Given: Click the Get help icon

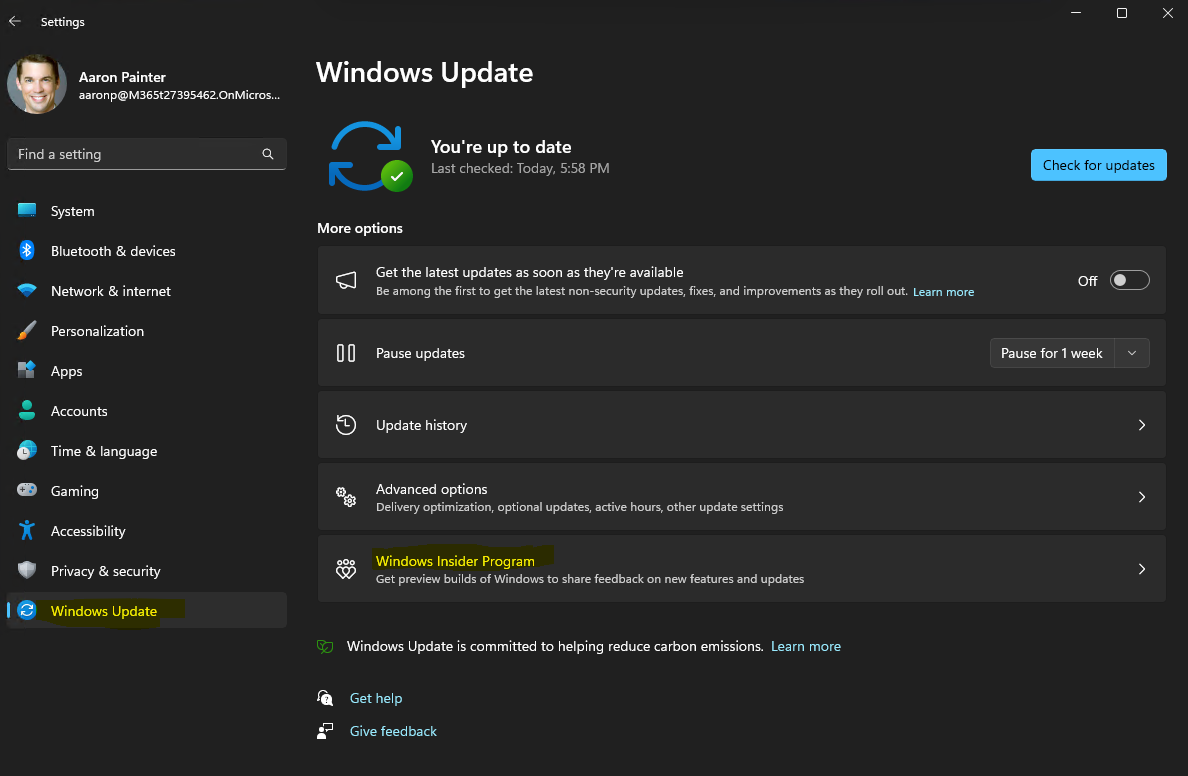Looking at the screenshot, I should 325,698.
